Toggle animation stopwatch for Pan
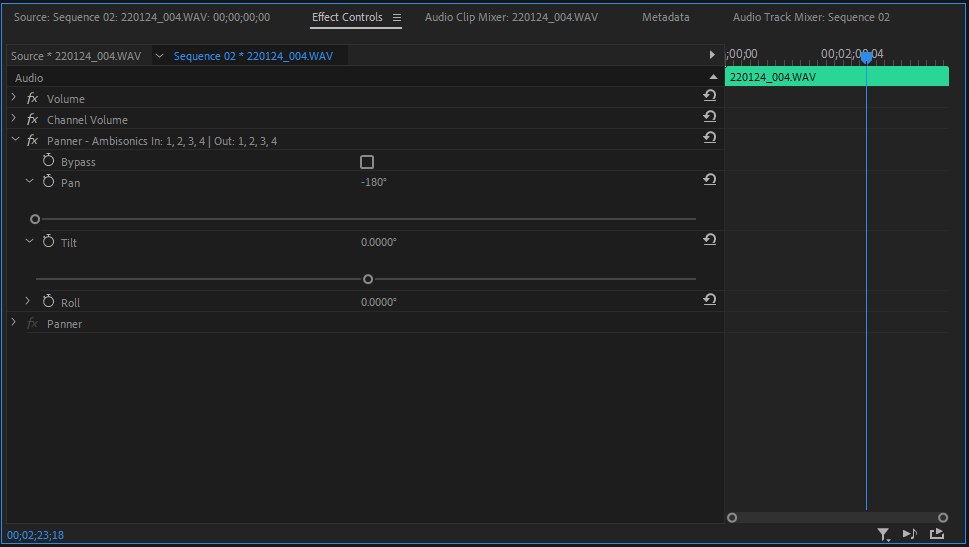The height and width of the screenshot is (547, 969). point(48,182)
